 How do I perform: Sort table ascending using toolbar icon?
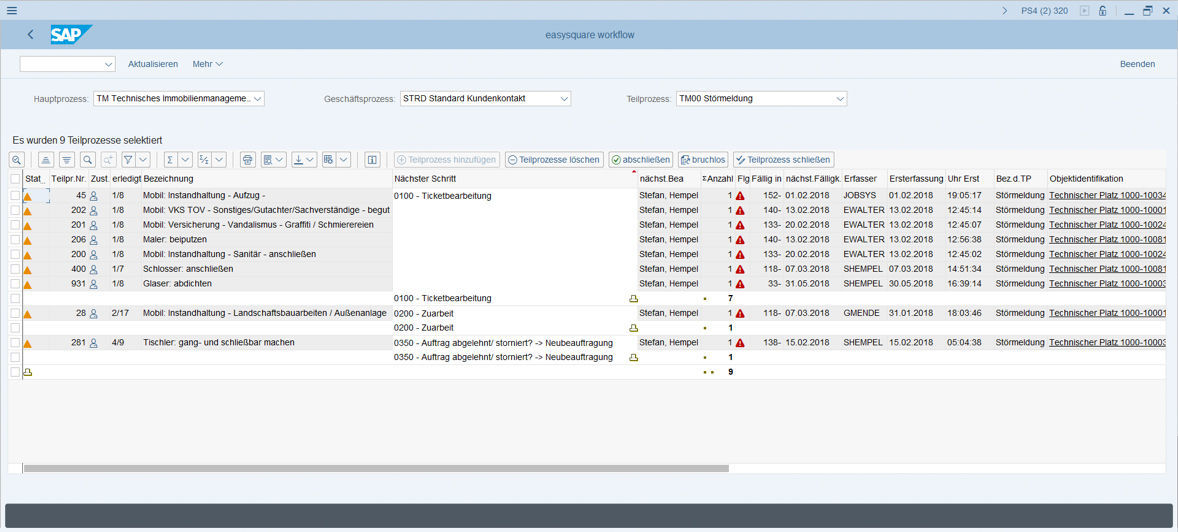click(x=46, y=160)
